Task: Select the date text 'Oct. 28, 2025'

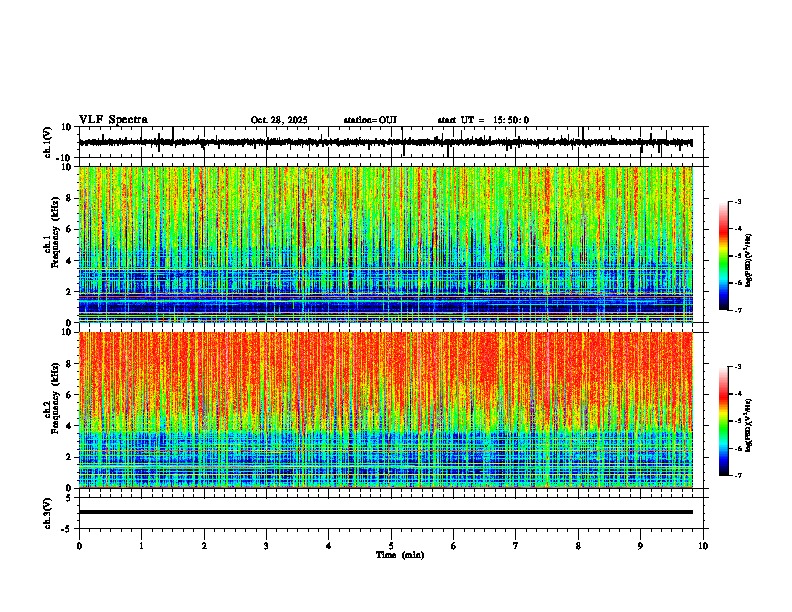Action: 279,120
